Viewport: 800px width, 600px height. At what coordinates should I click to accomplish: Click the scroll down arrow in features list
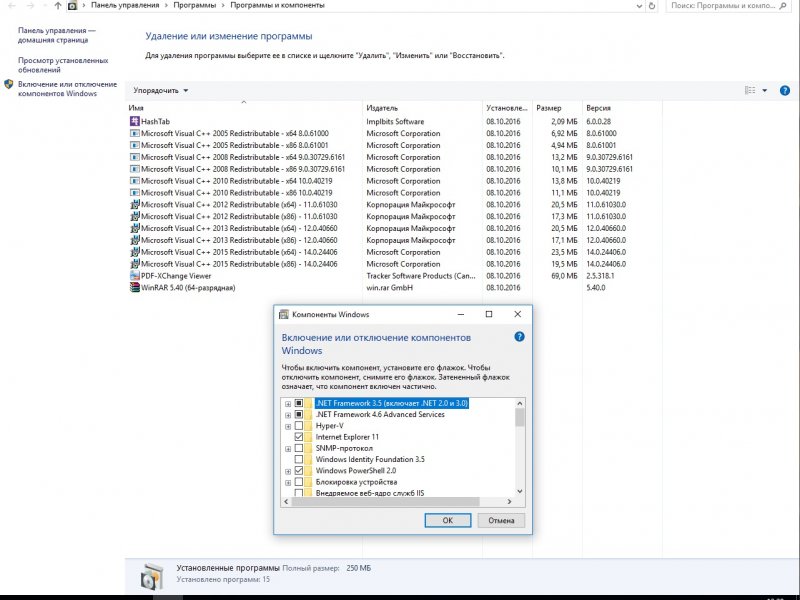pyautogui.click(x=519, y=491)
